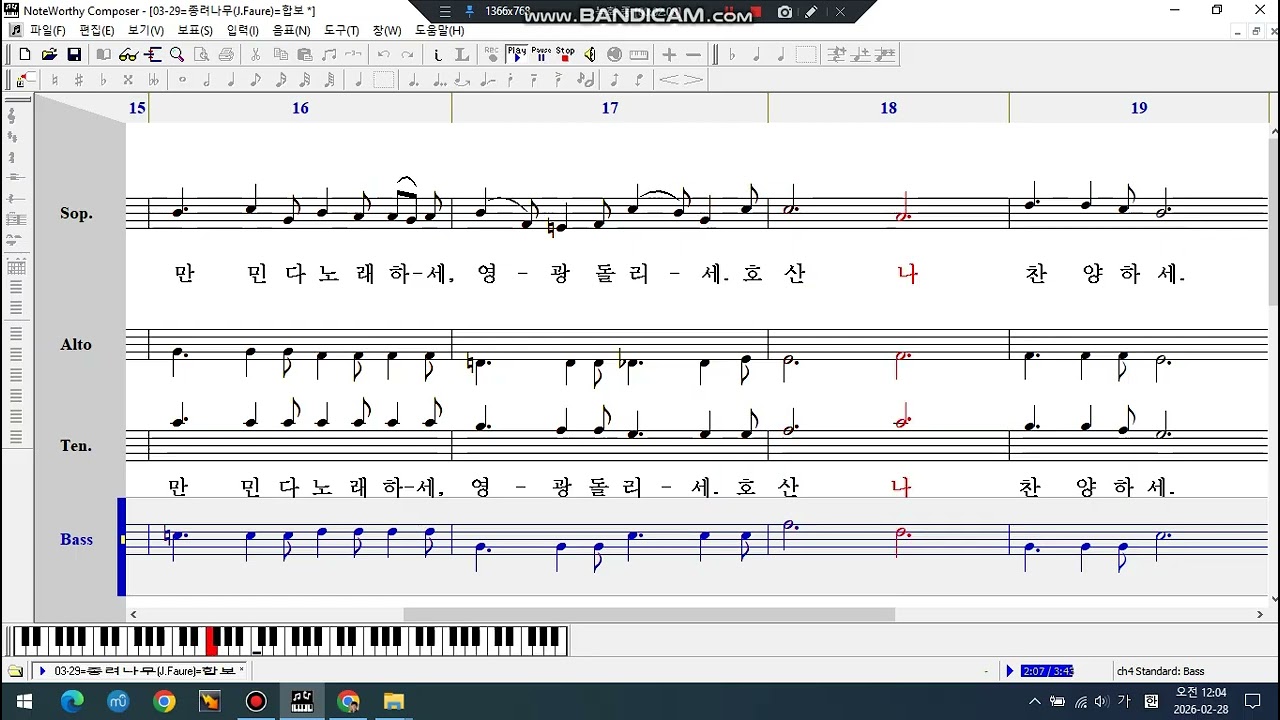
Task: Toggle decrescendo hairpin icon
Action: pos(693,79)
